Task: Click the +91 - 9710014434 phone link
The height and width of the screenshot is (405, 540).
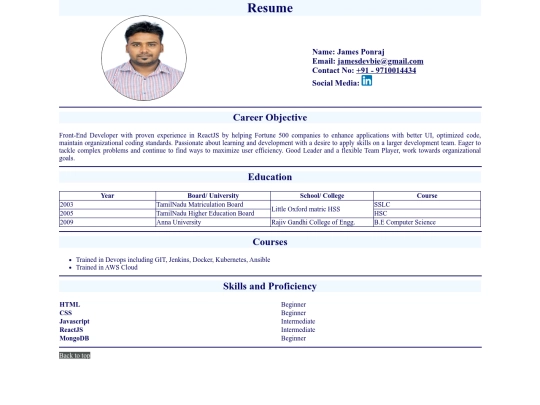Action: (x=386, y=71)
